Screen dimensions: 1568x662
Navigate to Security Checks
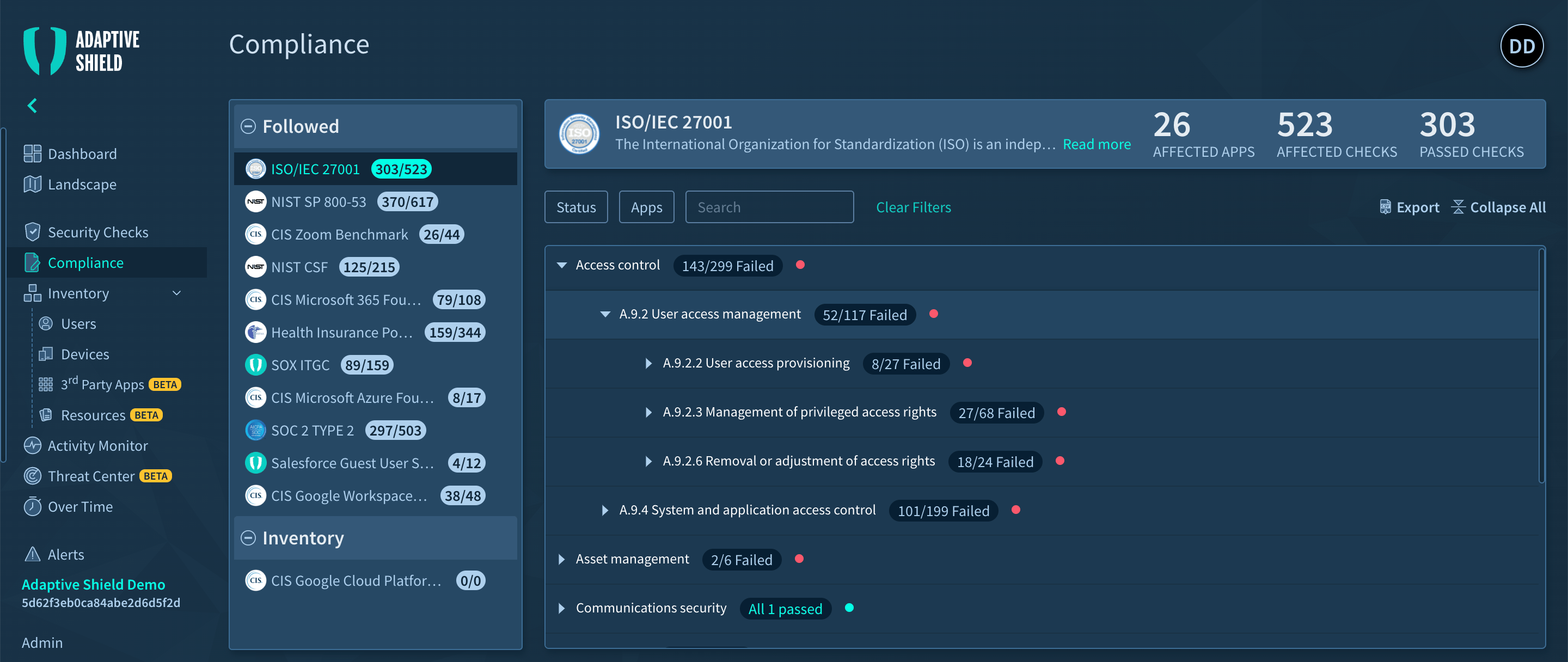98,232
